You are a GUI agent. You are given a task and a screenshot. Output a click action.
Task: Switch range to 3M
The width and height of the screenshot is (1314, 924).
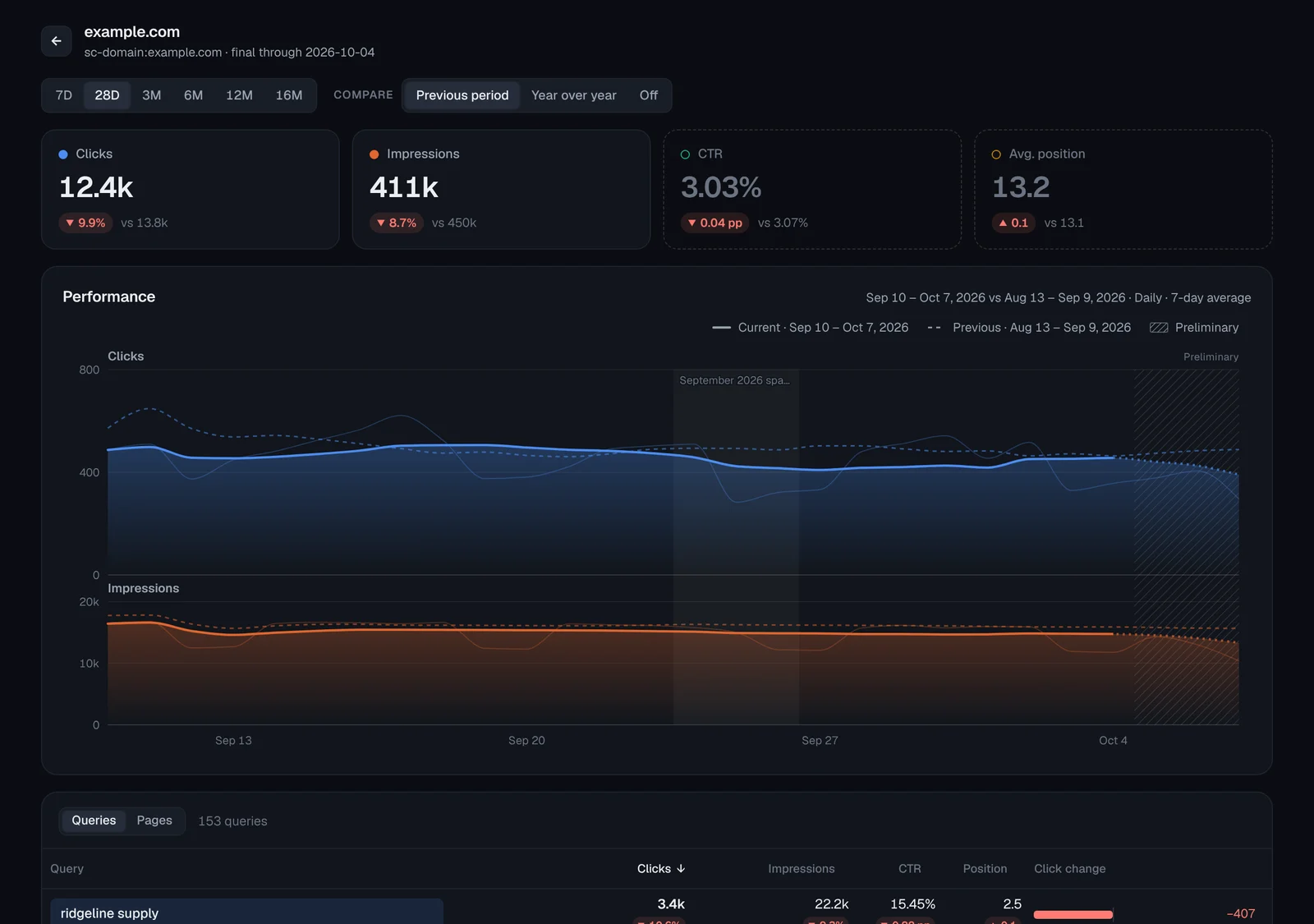click(x=151, y=95)
